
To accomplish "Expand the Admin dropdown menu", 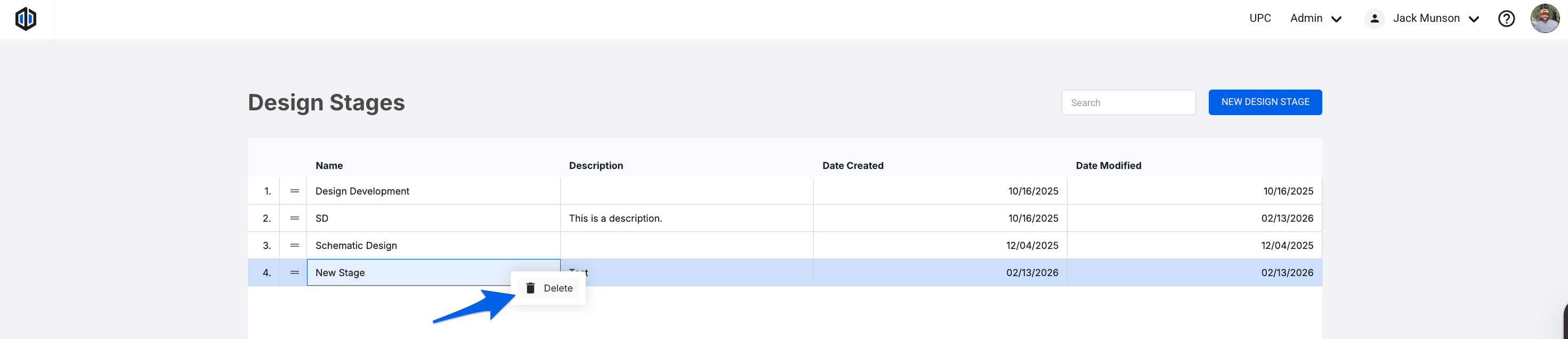I will click(x=1315, y=19).
